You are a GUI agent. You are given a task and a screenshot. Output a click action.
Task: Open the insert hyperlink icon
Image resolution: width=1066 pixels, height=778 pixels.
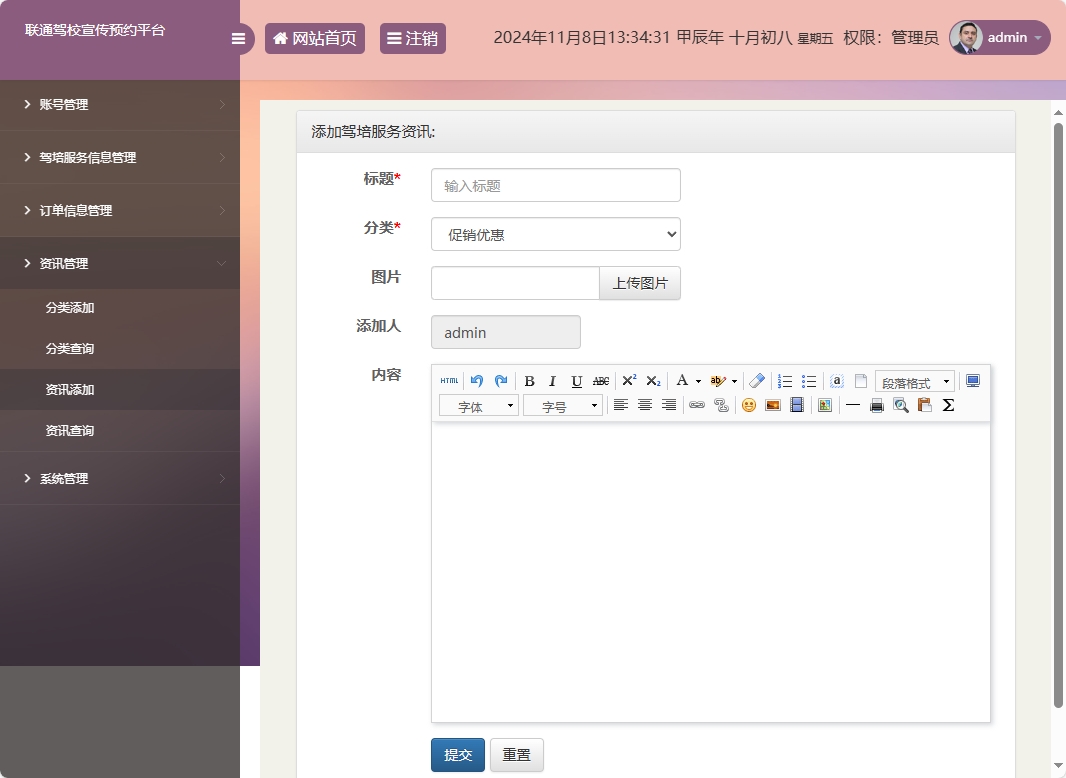696,405
